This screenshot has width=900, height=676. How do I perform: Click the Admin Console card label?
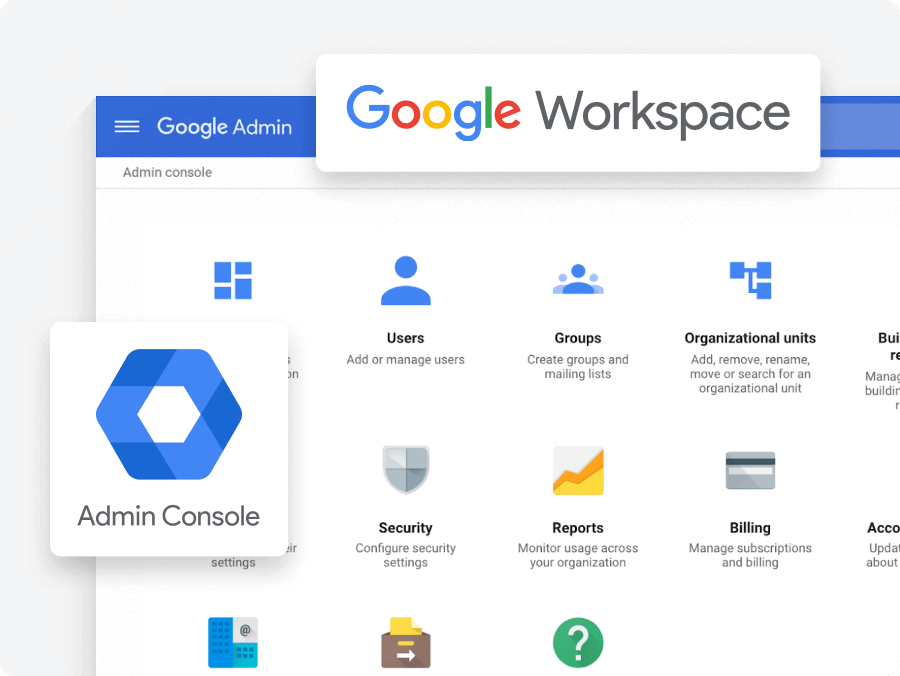(169, 516)
